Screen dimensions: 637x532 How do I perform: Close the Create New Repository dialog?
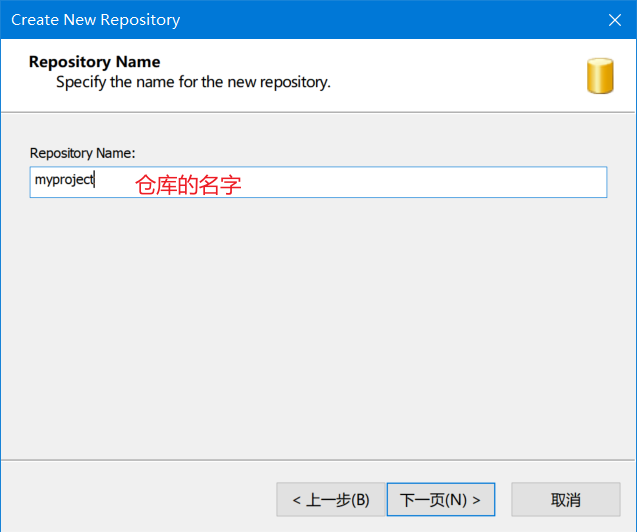coord(615,19)
